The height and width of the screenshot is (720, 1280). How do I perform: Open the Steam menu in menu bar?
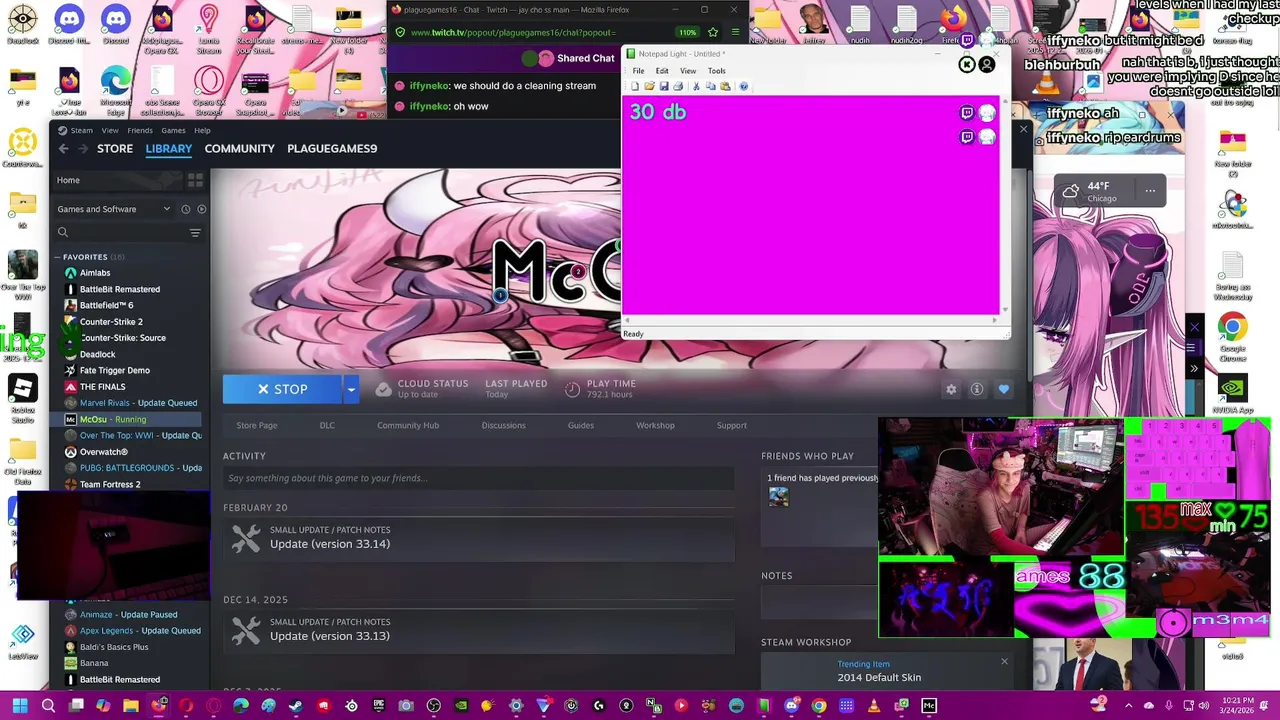pyautogui.click(x=82, y=130)
